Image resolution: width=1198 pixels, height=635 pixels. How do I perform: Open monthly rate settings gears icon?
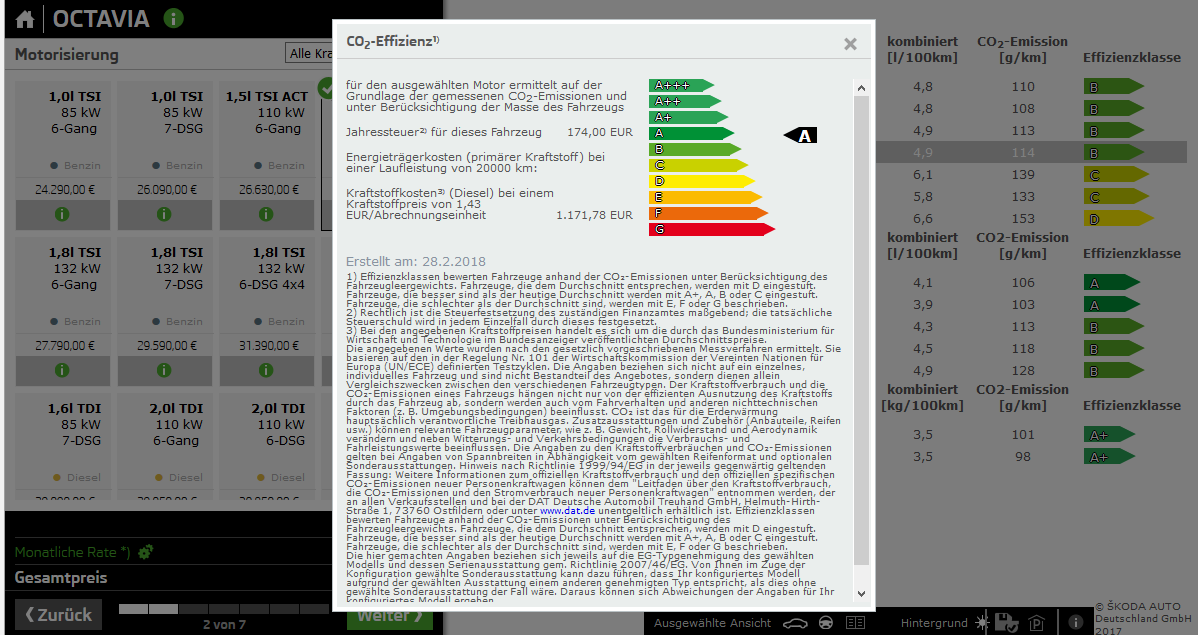point(145,551)
